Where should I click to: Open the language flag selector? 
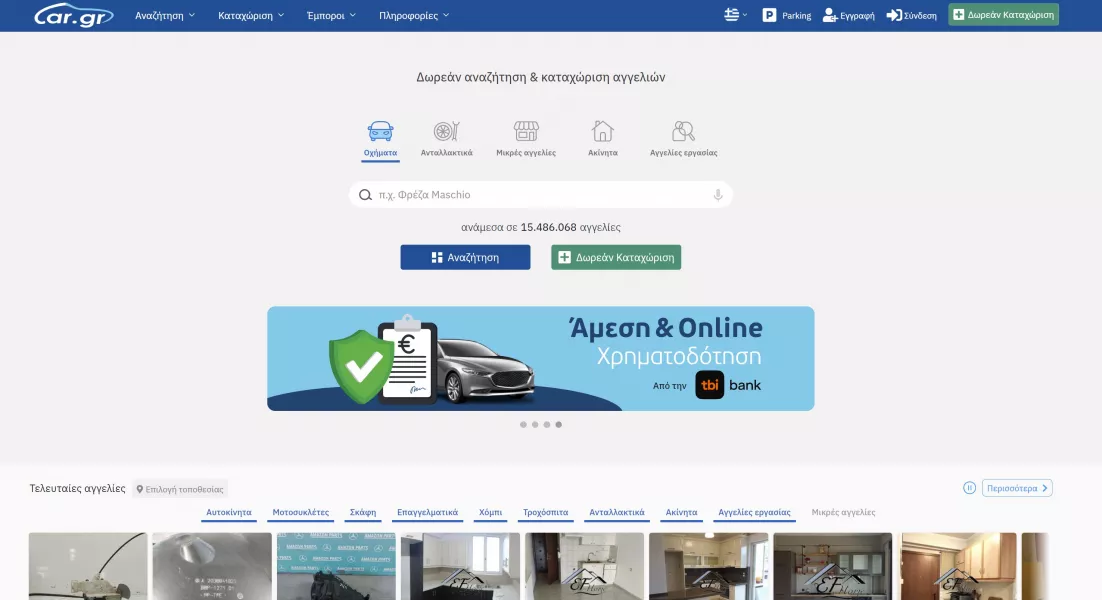(x=736, y=15)
